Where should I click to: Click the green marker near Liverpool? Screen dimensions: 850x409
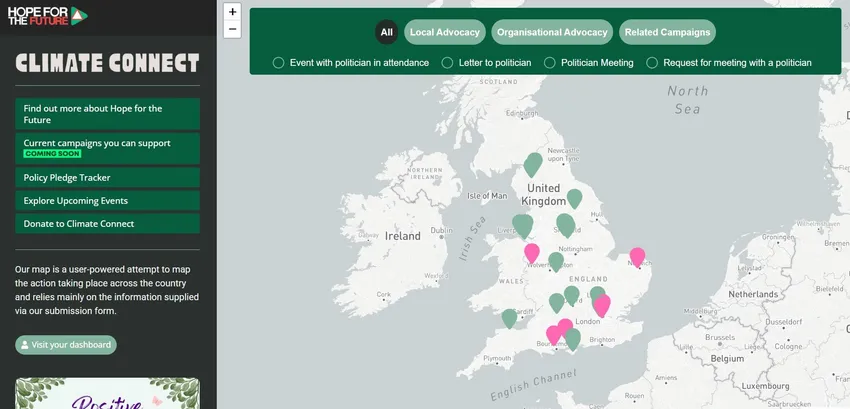click(x=522, y=225)
